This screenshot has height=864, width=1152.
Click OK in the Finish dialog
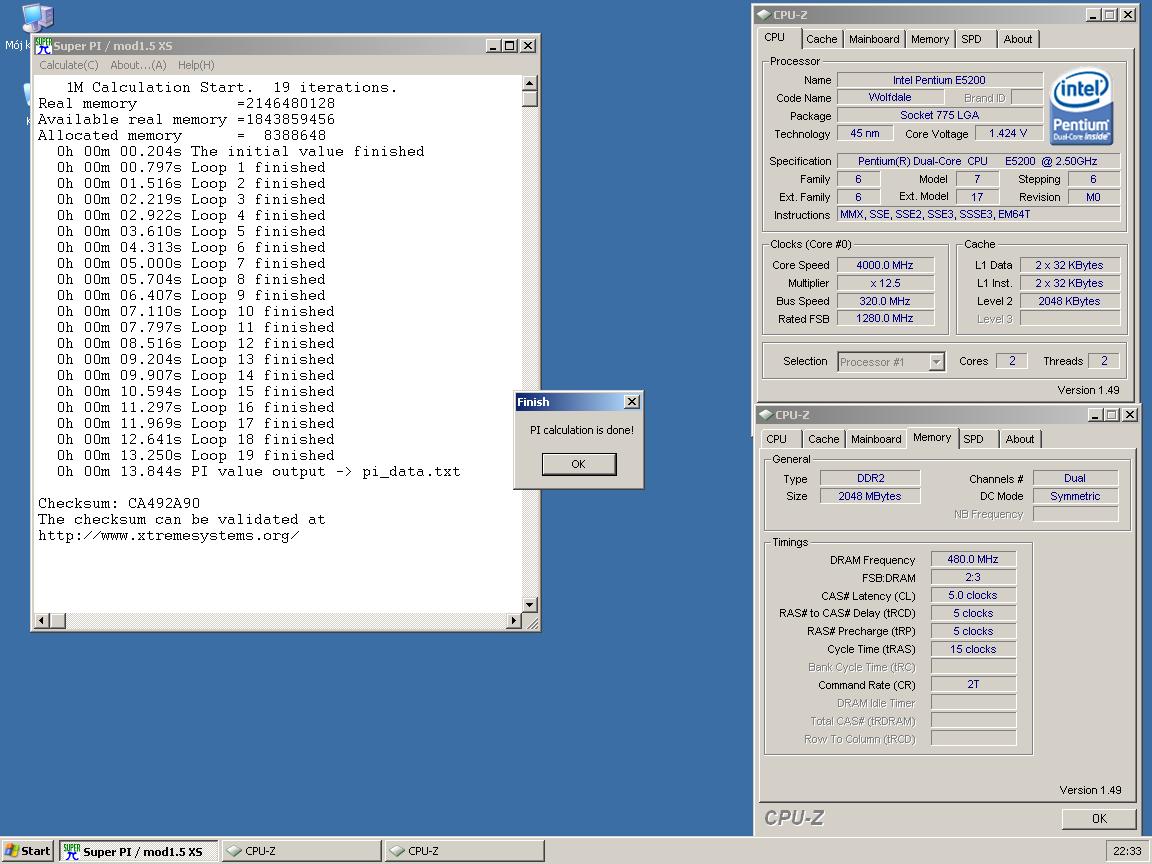578,464
